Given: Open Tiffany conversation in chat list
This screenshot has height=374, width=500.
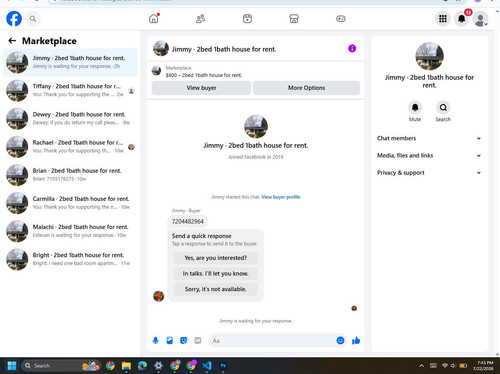Looking at the screenshot, I should click(70, 90).
